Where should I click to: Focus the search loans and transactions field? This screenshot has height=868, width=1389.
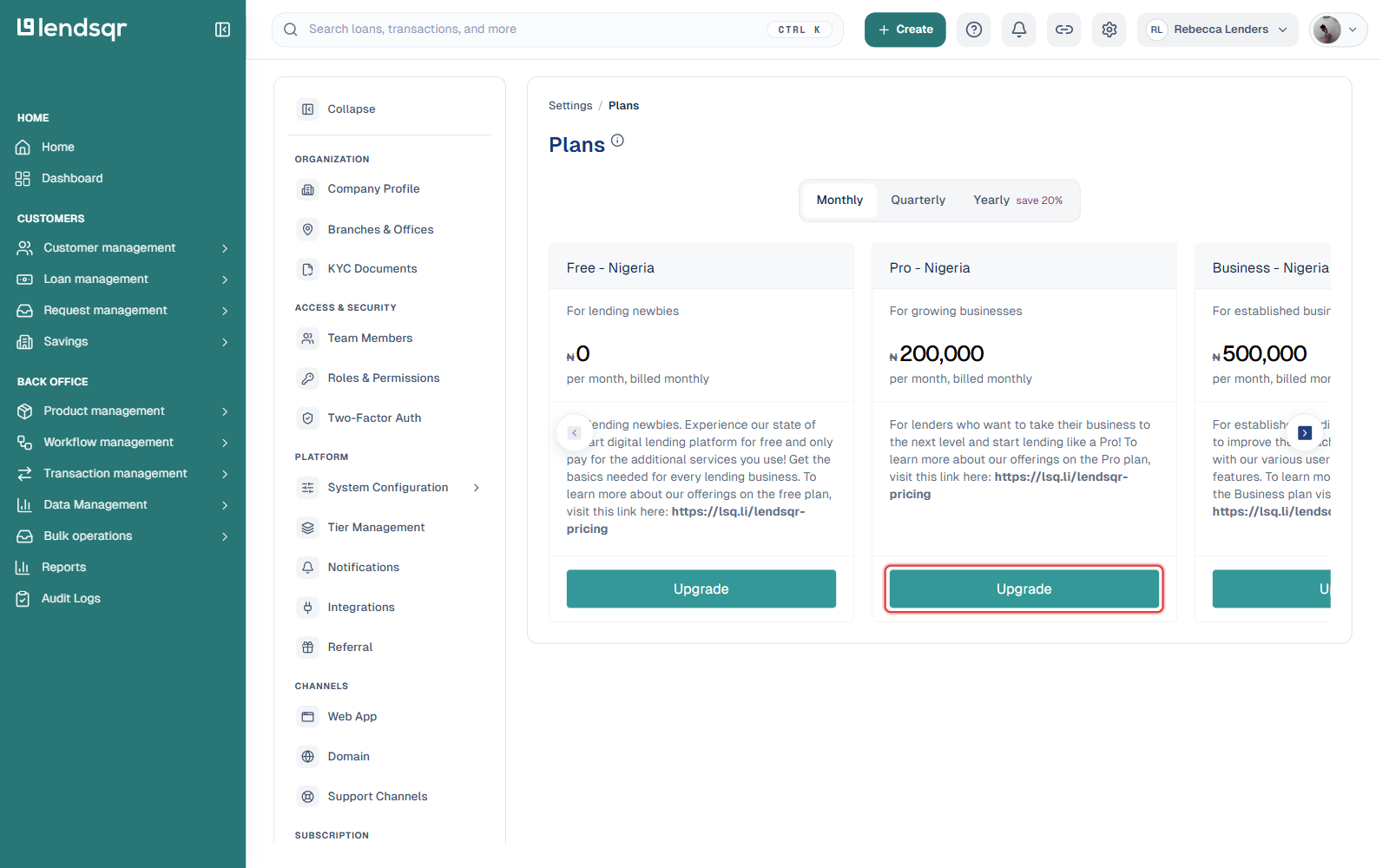pyautogui.click(x=557, y=30)
